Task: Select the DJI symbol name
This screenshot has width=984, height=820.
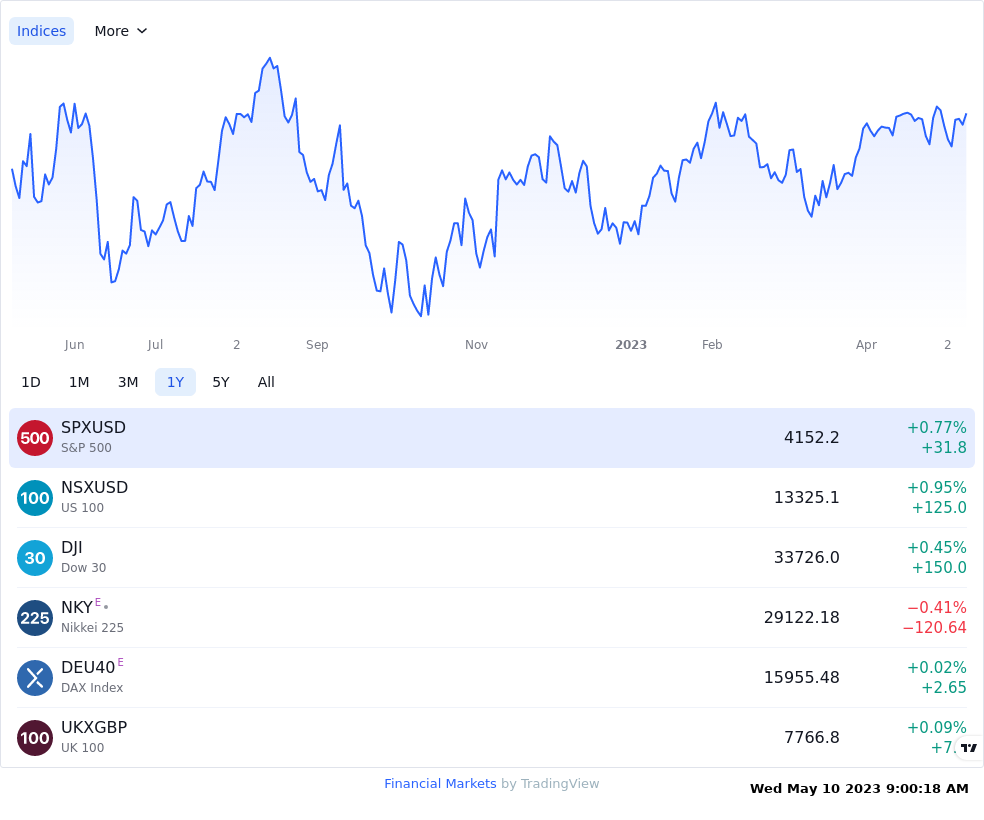Action: click(x=72, y=548)
